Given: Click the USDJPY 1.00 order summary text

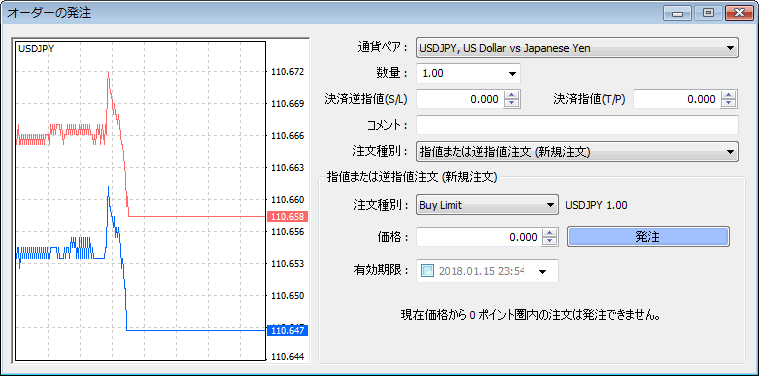Looking at the screenshot, I should (596, 205).
